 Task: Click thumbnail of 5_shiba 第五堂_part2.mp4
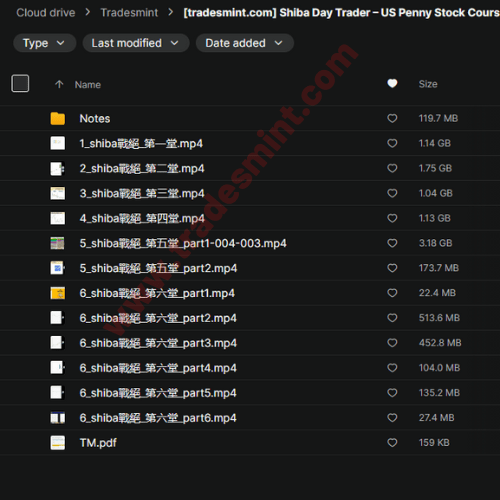(58, 268)
